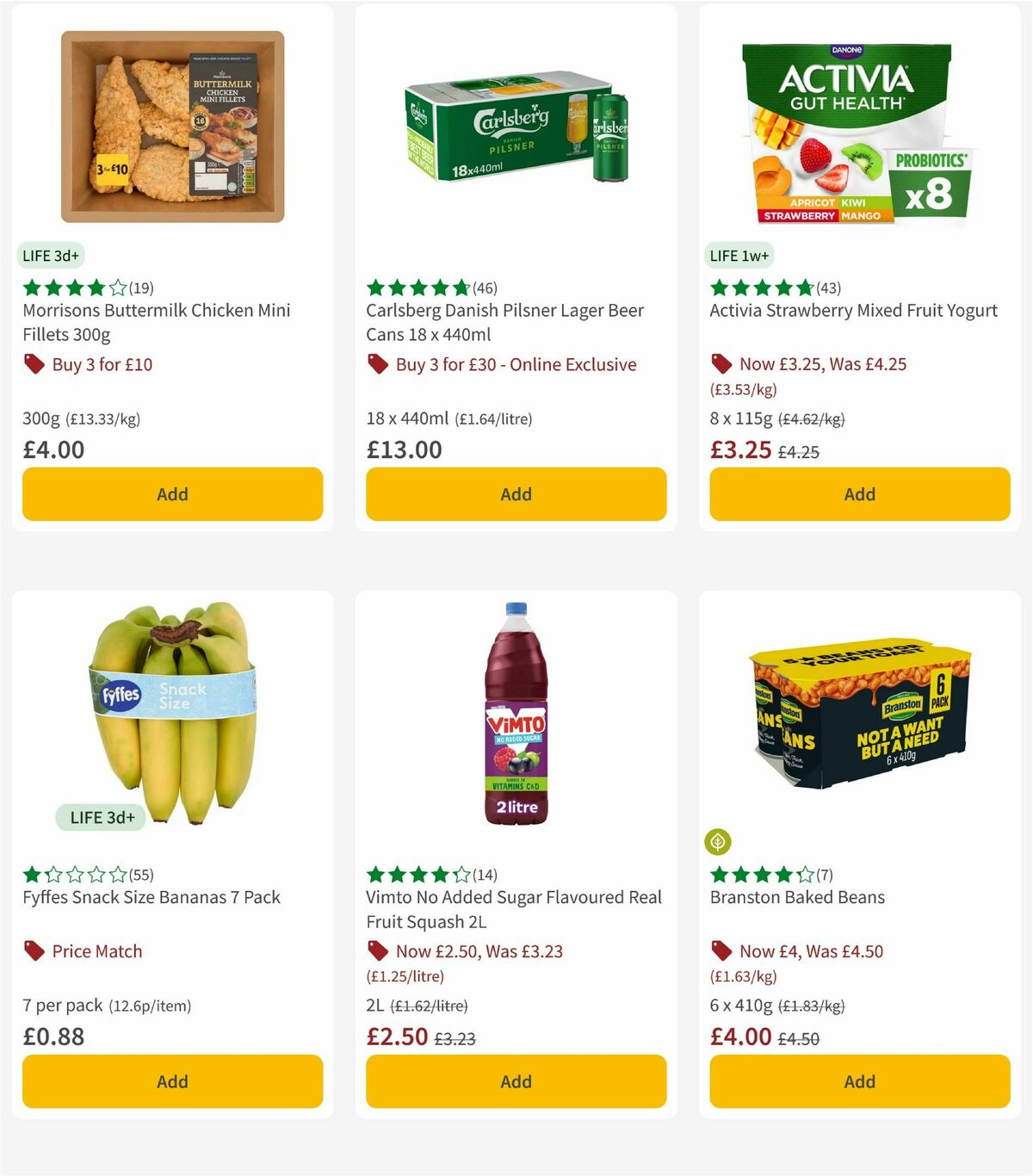Add Morrisons Buttermilk Chicken Mini Fillets to basket

(172, 493)
